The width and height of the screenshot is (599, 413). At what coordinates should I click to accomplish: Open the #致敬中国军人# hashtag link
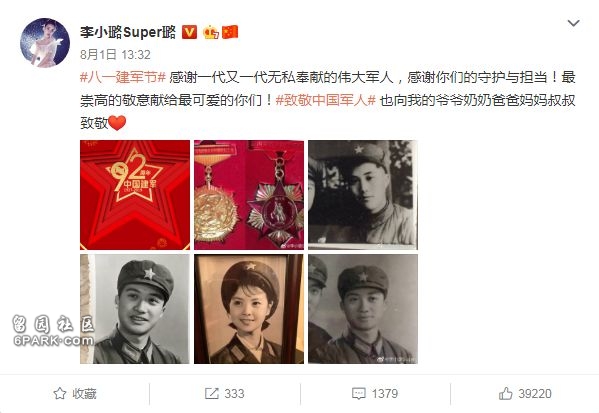[x=325, y=100]
